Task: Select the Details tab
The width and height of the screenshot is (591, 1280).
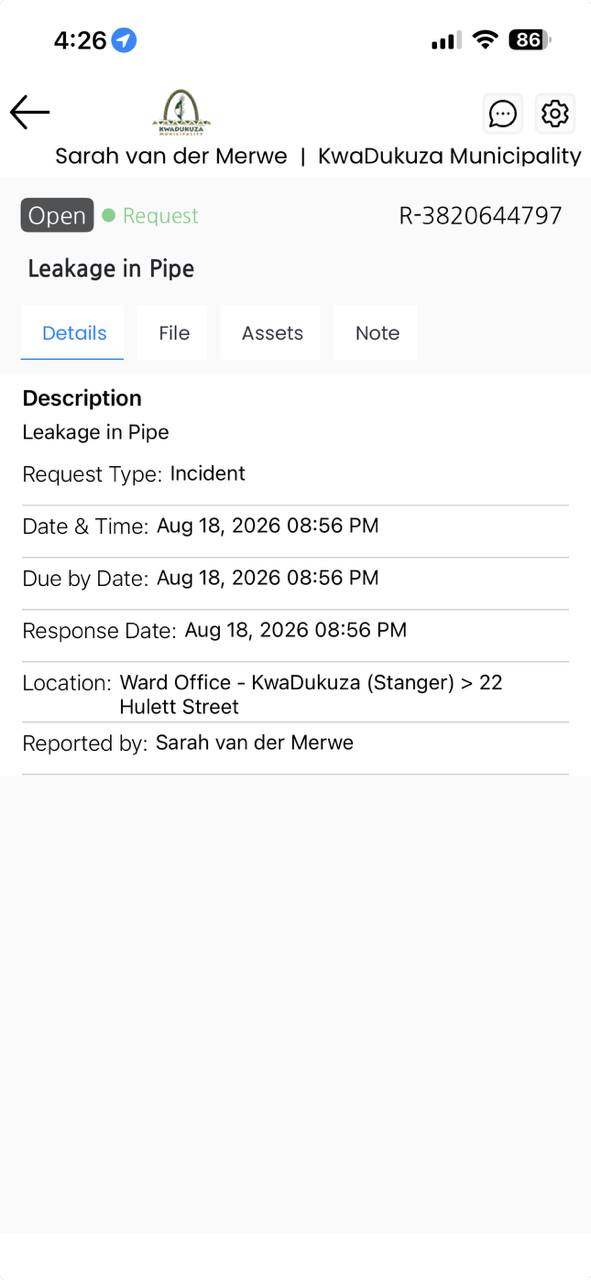Action: click(74, 333)
